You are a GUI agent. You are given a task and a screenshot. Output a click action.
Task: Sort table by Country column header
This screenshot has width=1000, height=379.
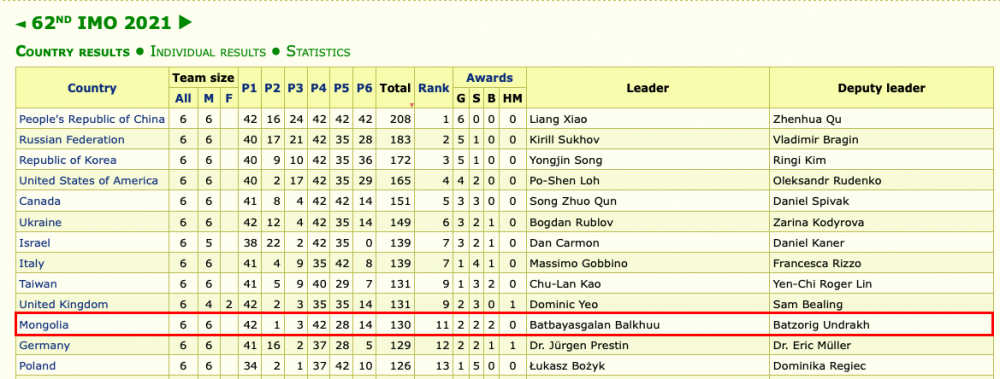click(92, 88)
